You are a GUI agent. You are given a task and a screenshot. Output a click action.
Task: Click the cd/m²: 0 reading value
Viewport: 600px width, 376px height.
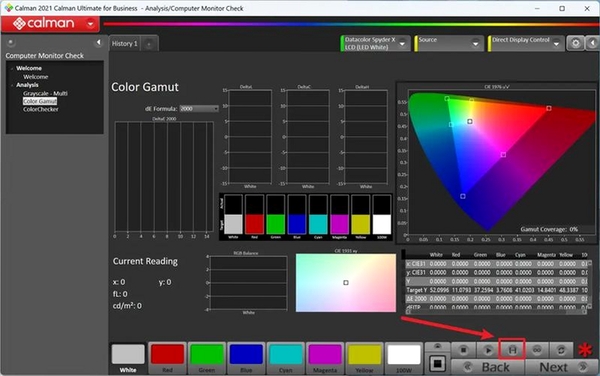point(127,306)
